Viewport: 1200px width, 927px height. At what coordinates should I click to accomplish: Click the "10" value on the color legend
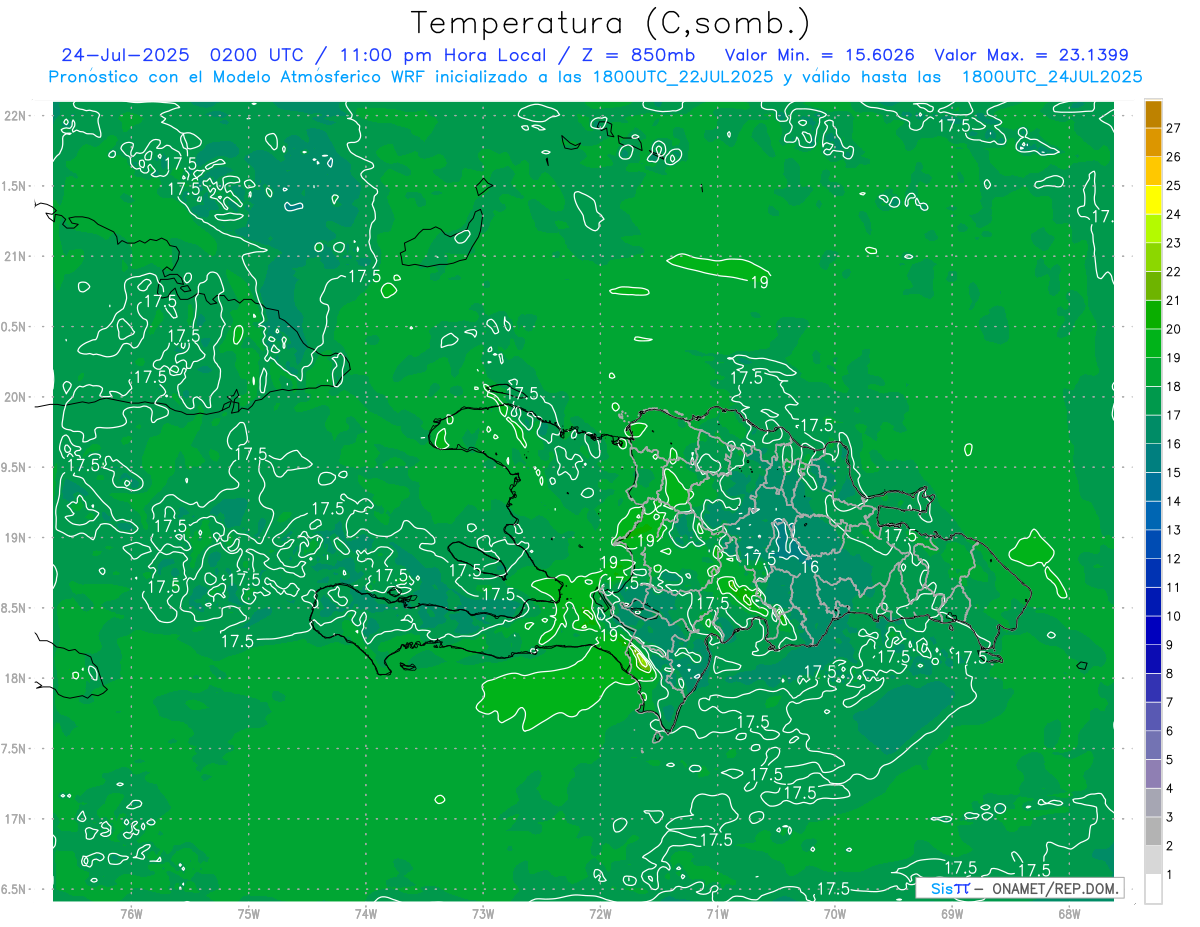click(x=1174, y=616)
